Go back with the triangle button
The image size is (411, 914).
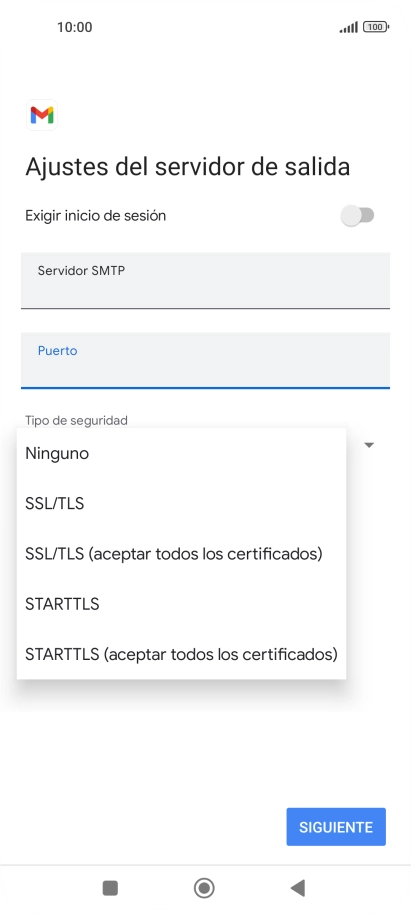[x=298, y=888]
